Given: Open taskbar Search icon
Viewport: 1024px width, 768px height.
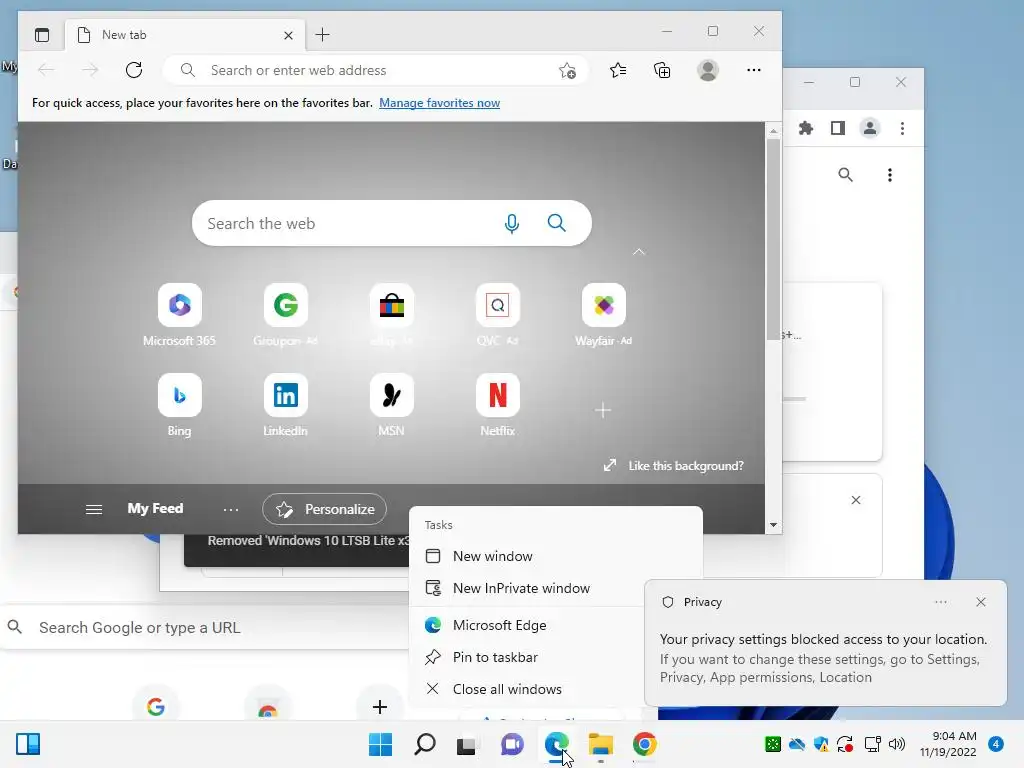Looking at the screenshot, I should click(x=424, y=744).
